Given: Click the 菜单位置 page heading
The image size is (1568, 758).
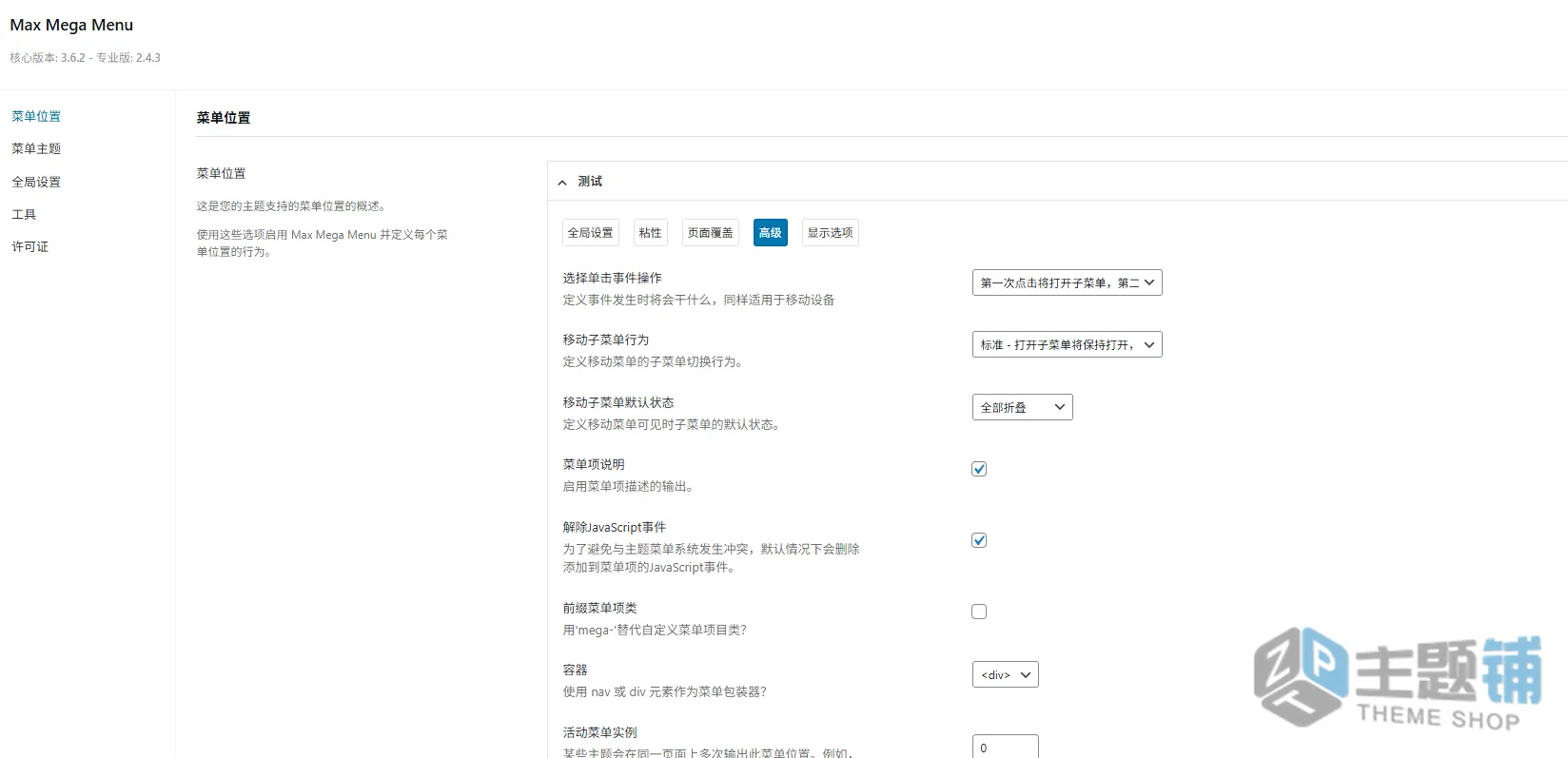Looking at the screenshot, I should click(x=224, y=118).
